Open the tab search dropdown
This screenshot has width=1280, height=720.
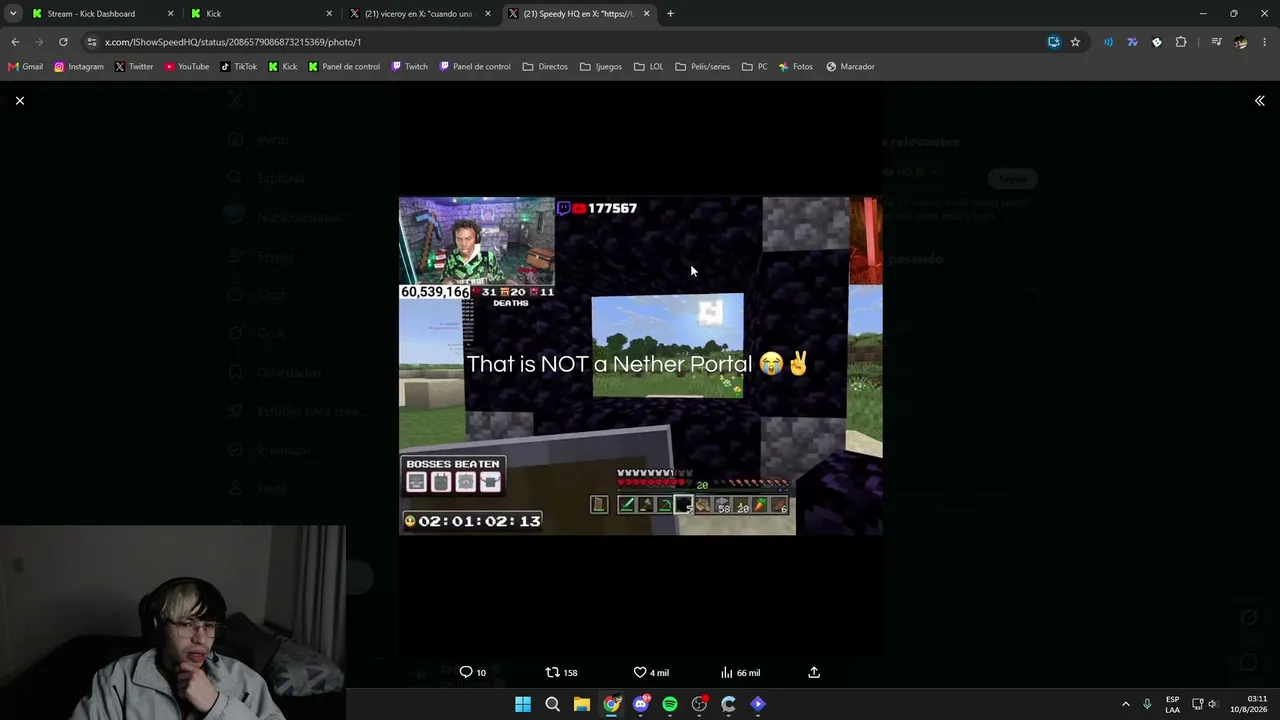[13, 14]
